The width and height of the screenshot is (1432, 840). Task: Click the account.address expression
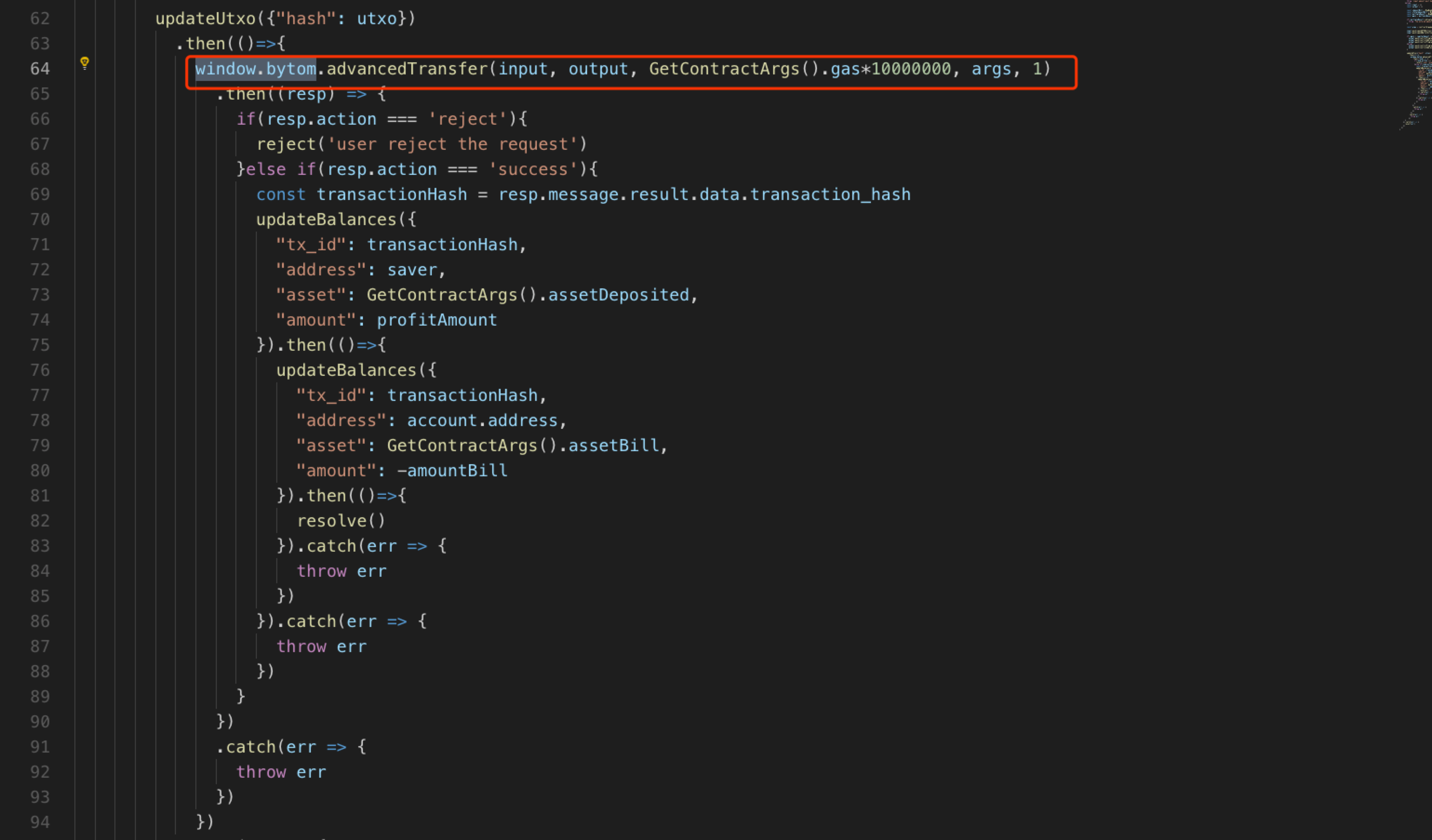[x=482, y=420]
